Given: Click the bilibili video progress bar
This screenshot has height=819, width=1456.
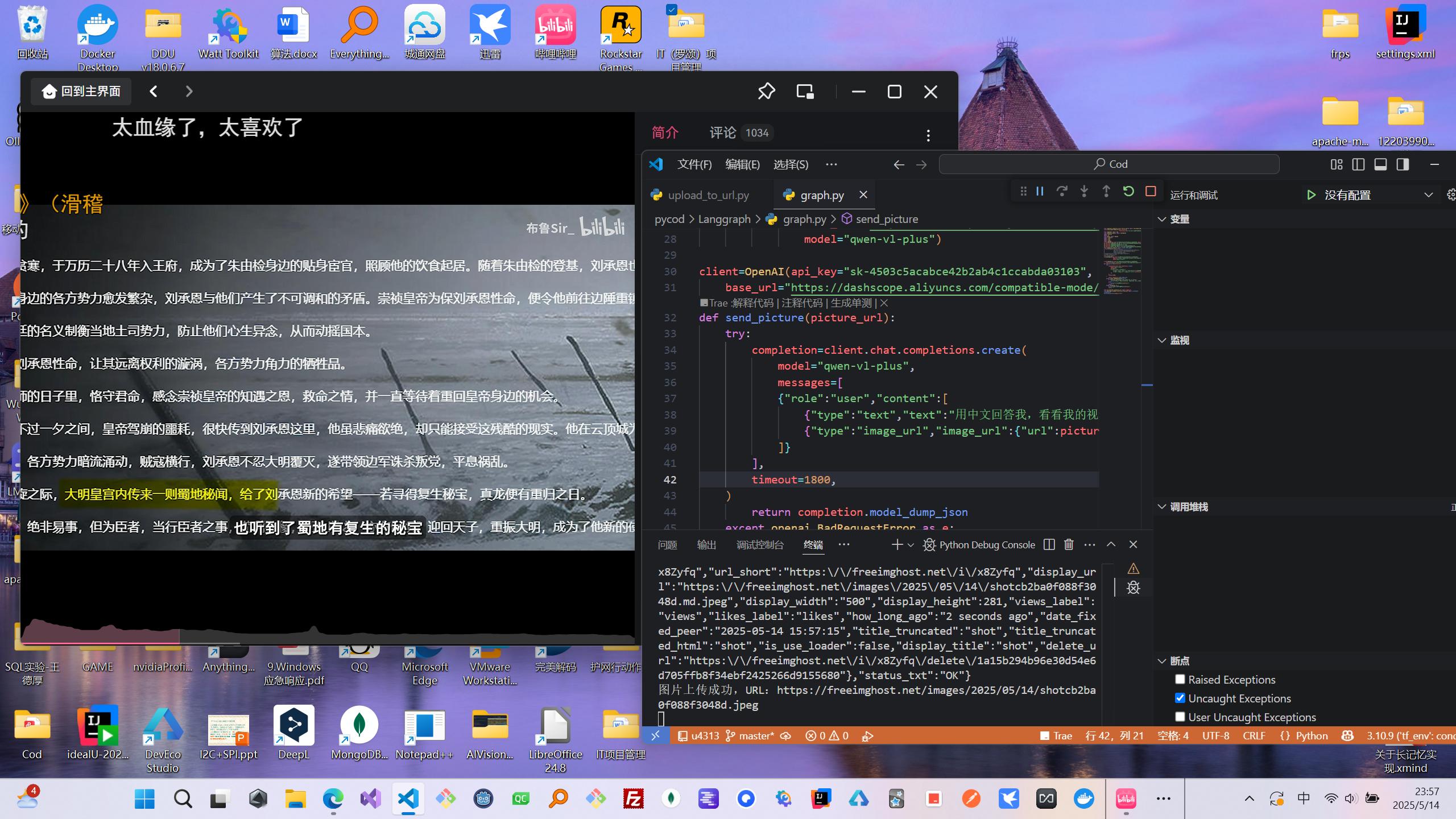Looking at the screenshot, I should click(328, 643).
